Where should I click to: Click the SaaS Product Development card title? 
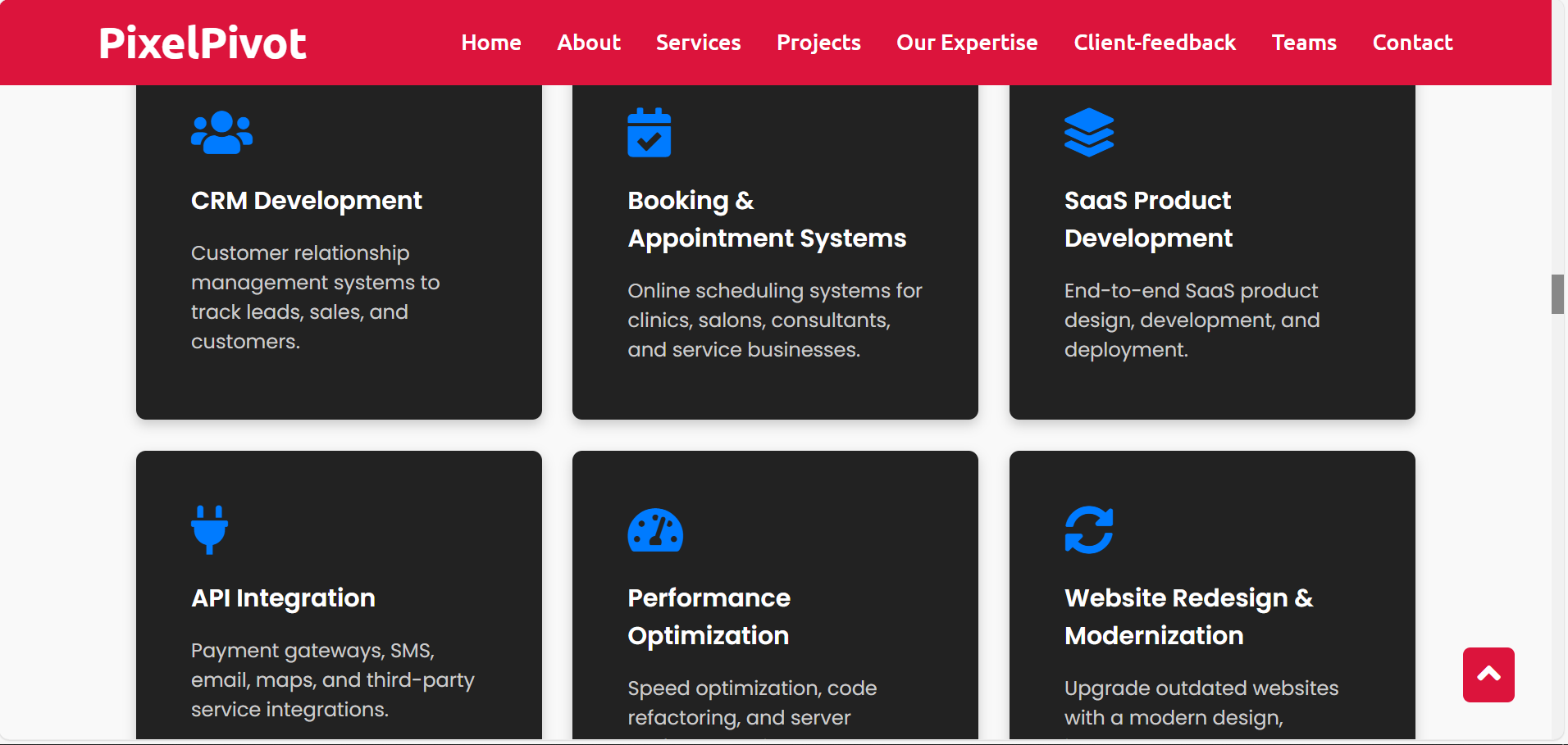1147,220
